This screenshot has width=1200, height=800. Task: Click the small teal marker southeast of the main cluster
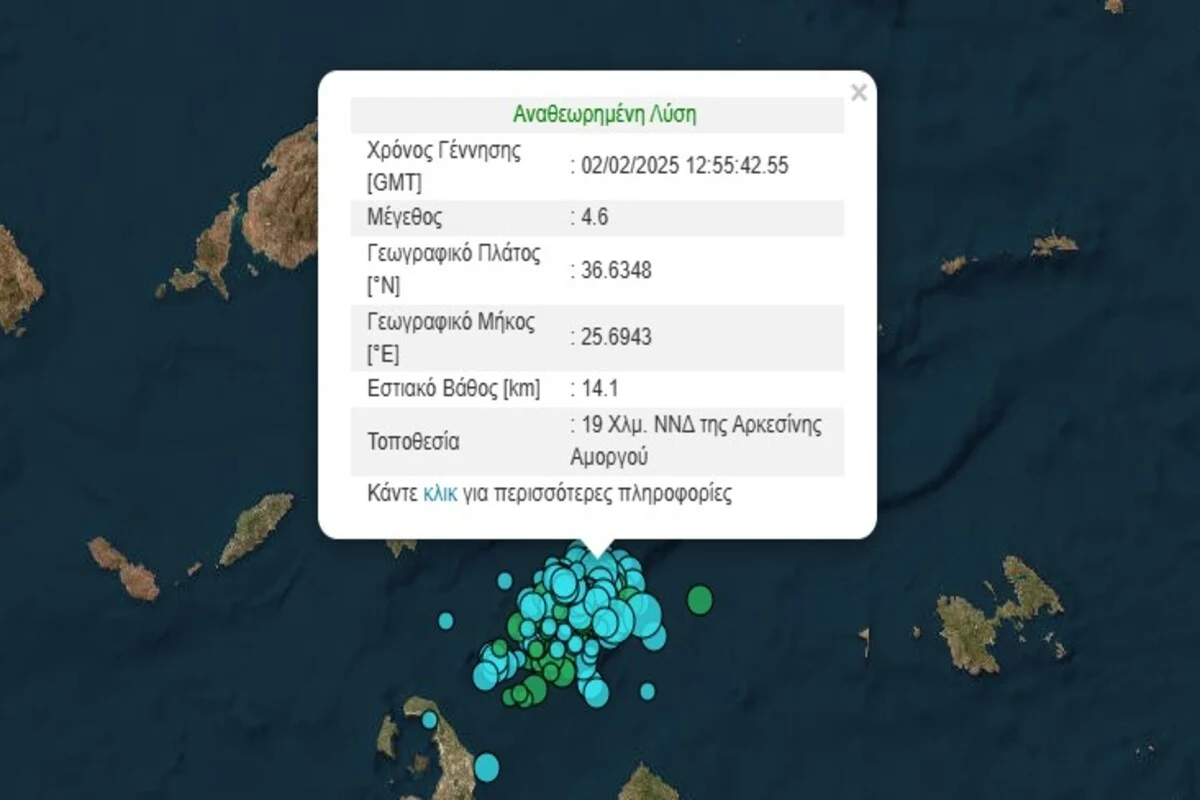648,690
